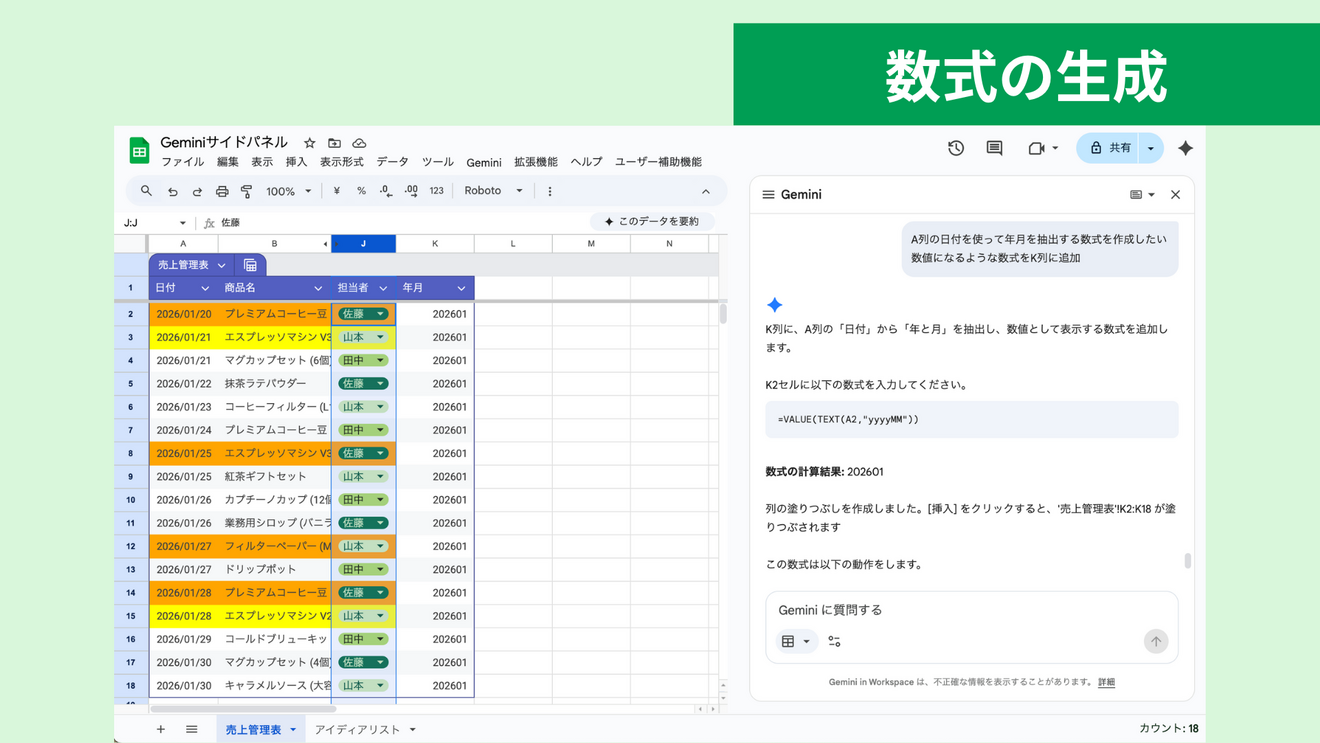
Task: Apply percent number format
Action: 361,191
